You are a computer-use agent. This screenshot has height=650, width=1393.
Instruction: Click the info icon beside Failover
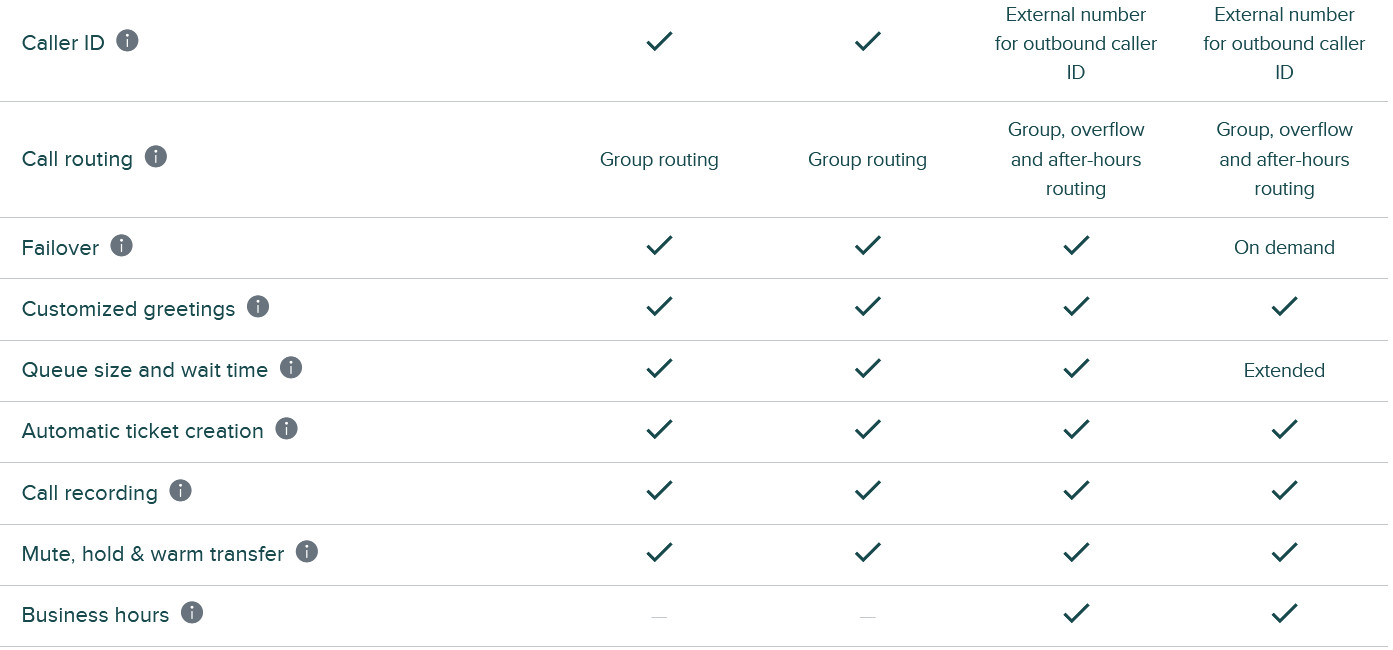pyautogui.click(x=121, y=245)
